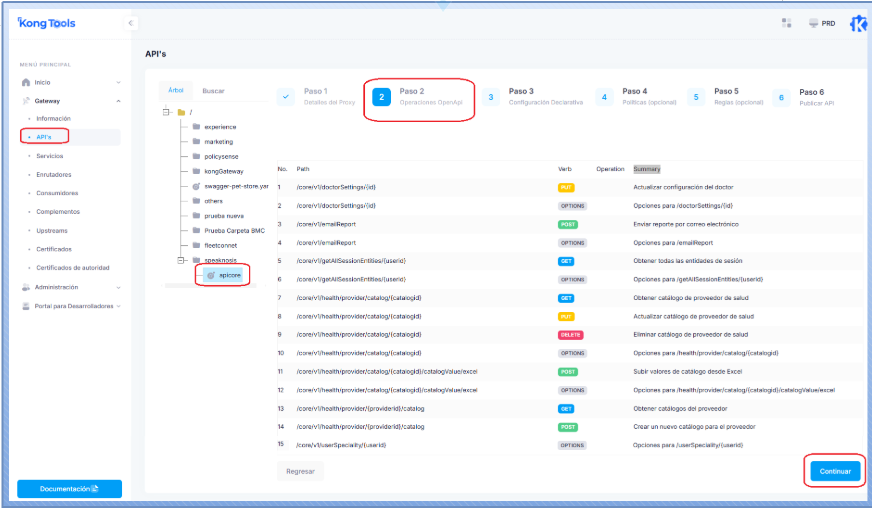Image resolution: width=874 pixels, height=511 pixels.
Task: Click the Inicio home icon
Action: [x=27, y=82]
